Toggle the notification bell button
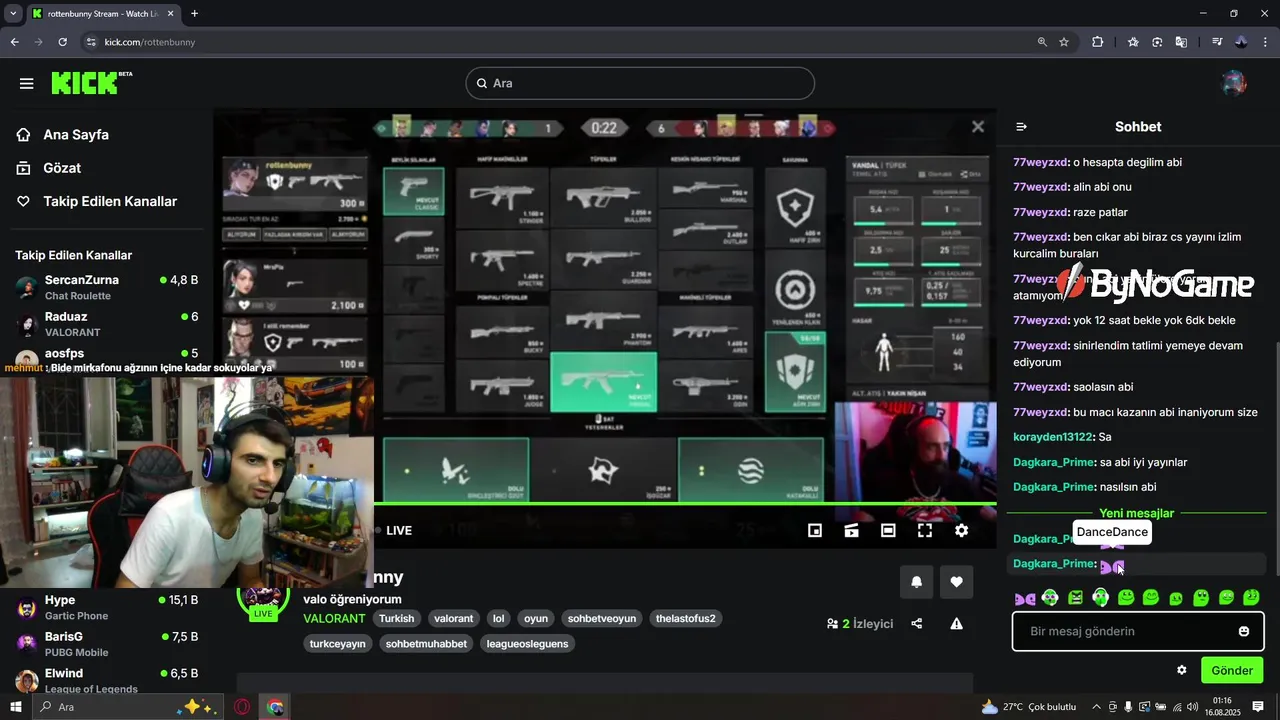This screenshot has height=720, width=1280. 916,582
